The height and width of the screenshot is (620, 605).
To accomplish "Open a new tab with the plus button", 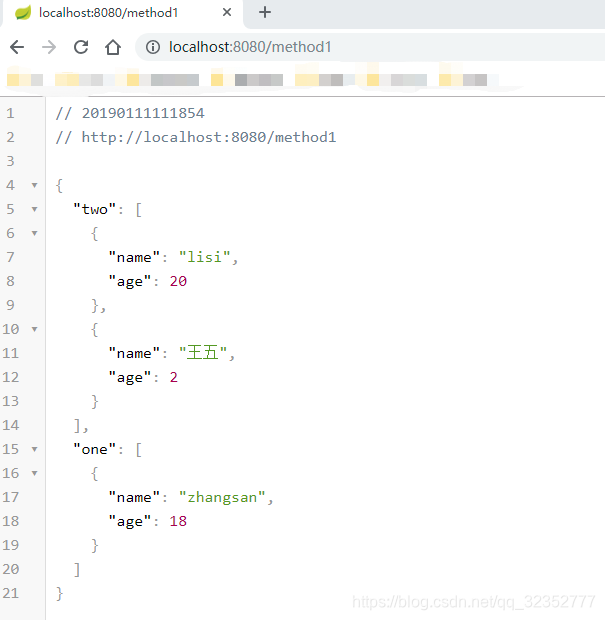I will tap(265, 12).
